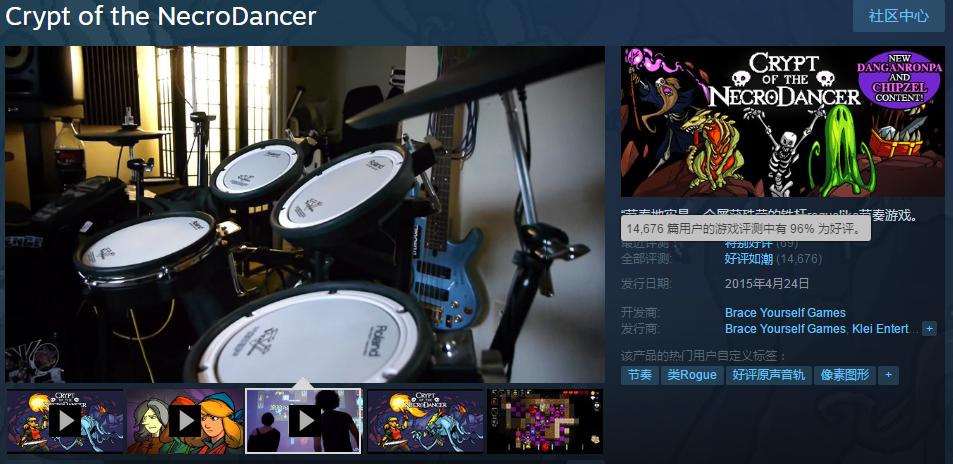Image resolution: width=953 pixels, height=464 pixels.
Task: Select the 好评原声音轨 tag
Action: 769,375
